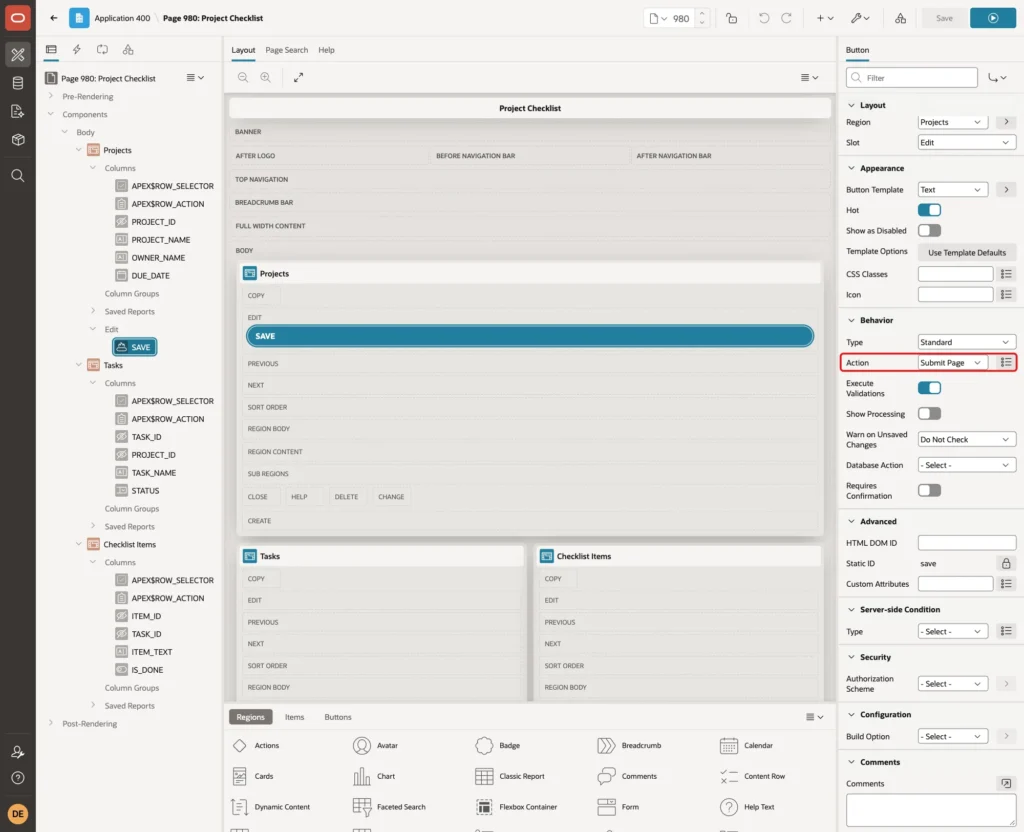Toggle Execute Validations switch
The width and height of the screenshot is (1024, 832).
click(x=929, y=388)
